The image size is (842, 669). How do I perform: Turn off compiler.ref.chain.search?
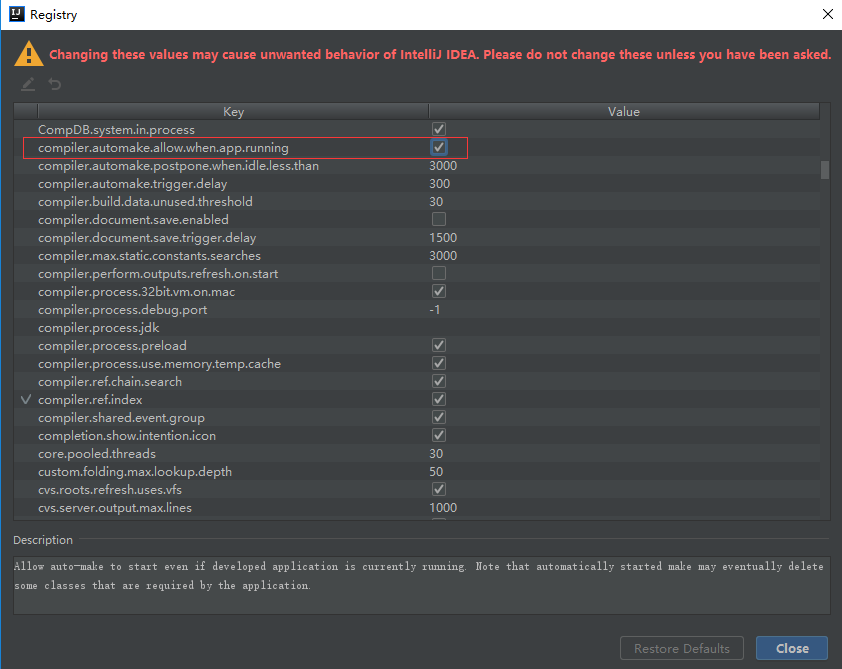pyautogui.click(x=438, y=381)
